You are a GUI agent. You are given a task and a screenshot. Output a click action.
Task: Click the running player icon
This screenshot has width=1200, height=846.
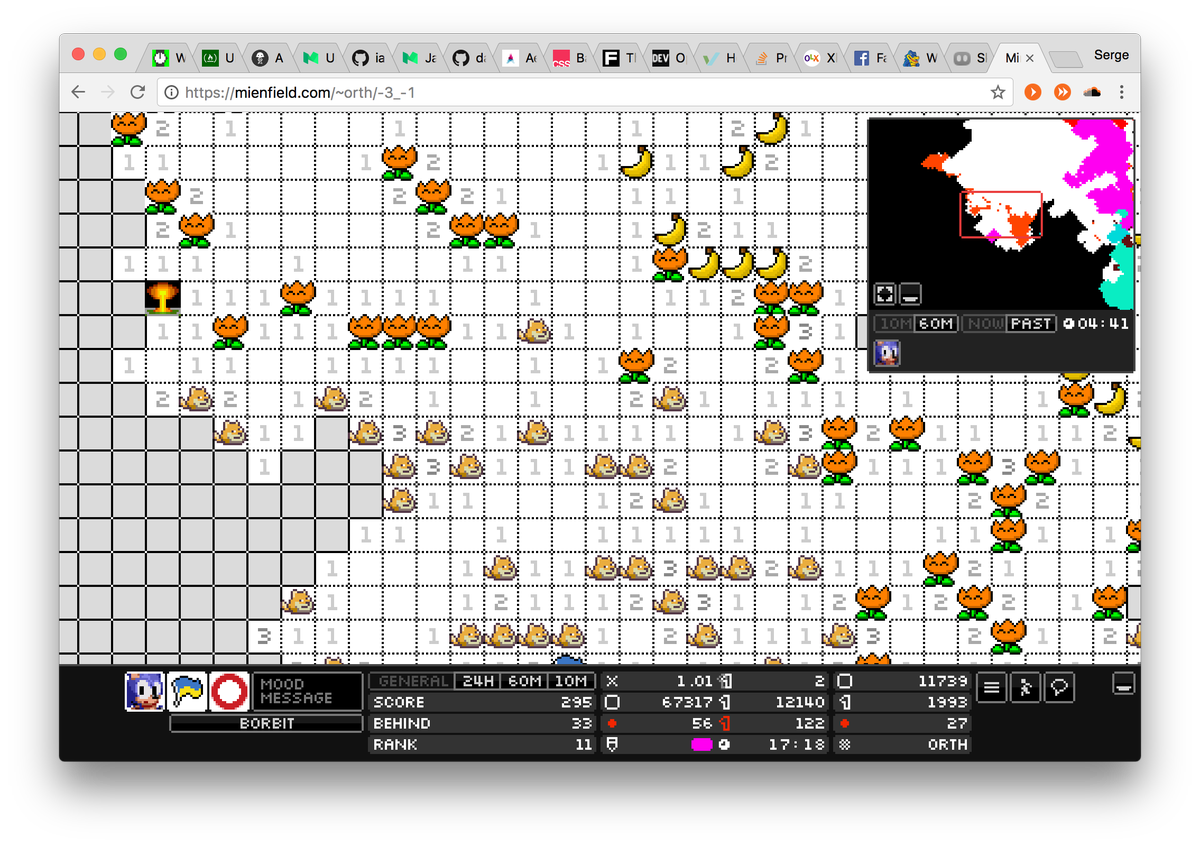[1024, 688]
